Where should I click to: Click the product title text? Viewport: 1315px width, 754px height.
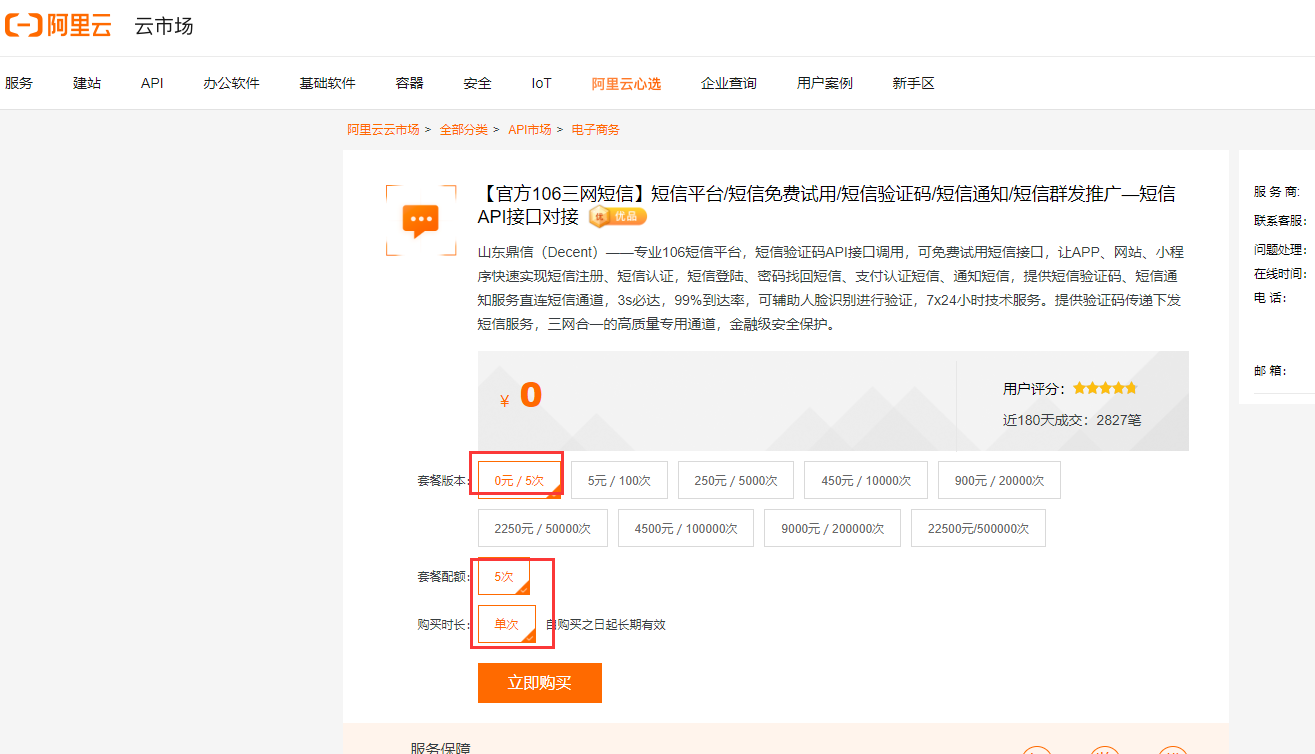pyautogui.click(x=826, y=205)
